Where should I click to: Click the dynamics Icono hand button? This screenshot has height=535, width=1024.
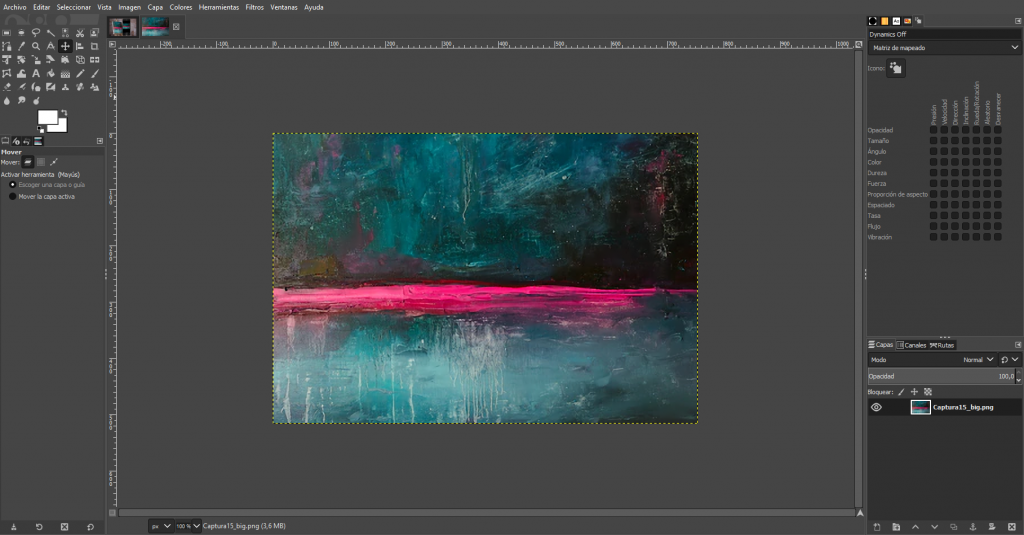[x=896, y=68]
